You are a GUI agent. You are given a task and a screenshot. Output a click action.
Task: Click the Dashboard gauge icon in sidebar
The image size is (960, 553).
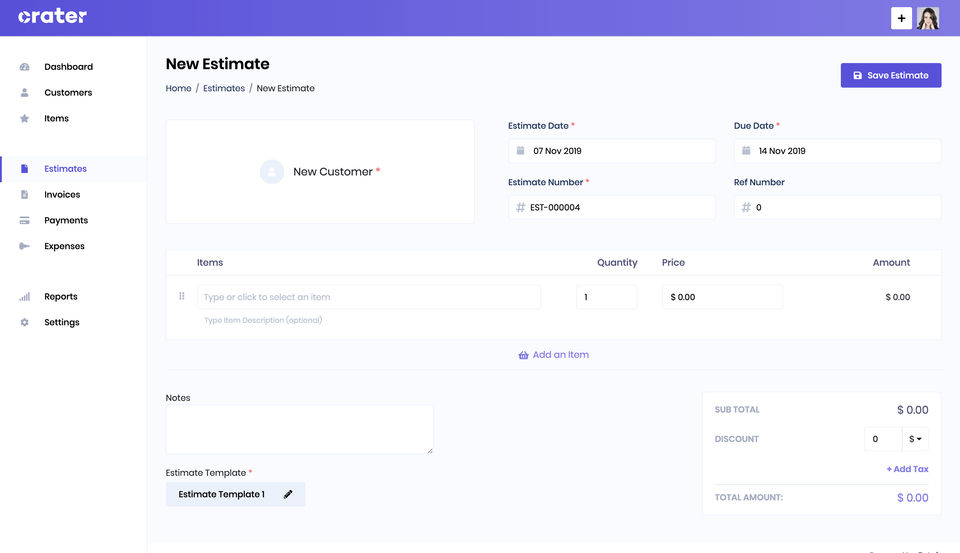click(x=24, y=67)
